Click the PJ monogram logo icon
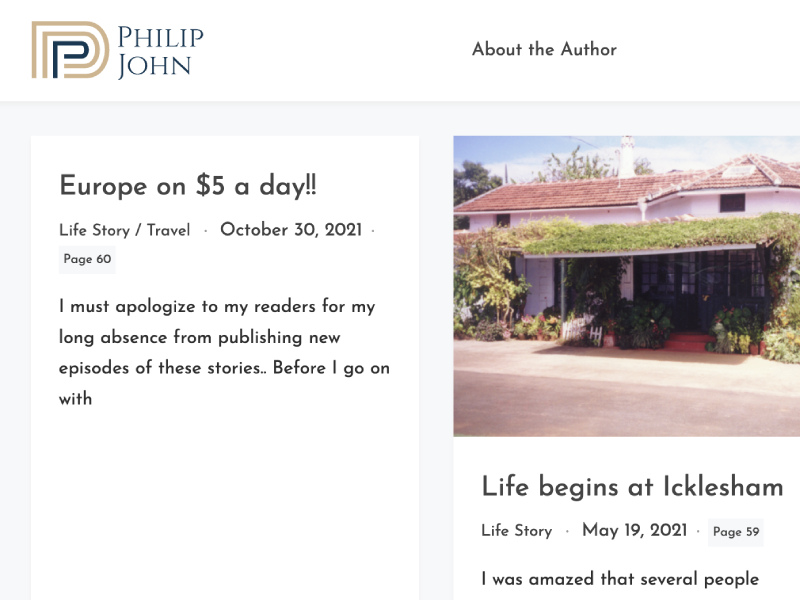This screenshot has width=800, height=600. tap(69, 50)
